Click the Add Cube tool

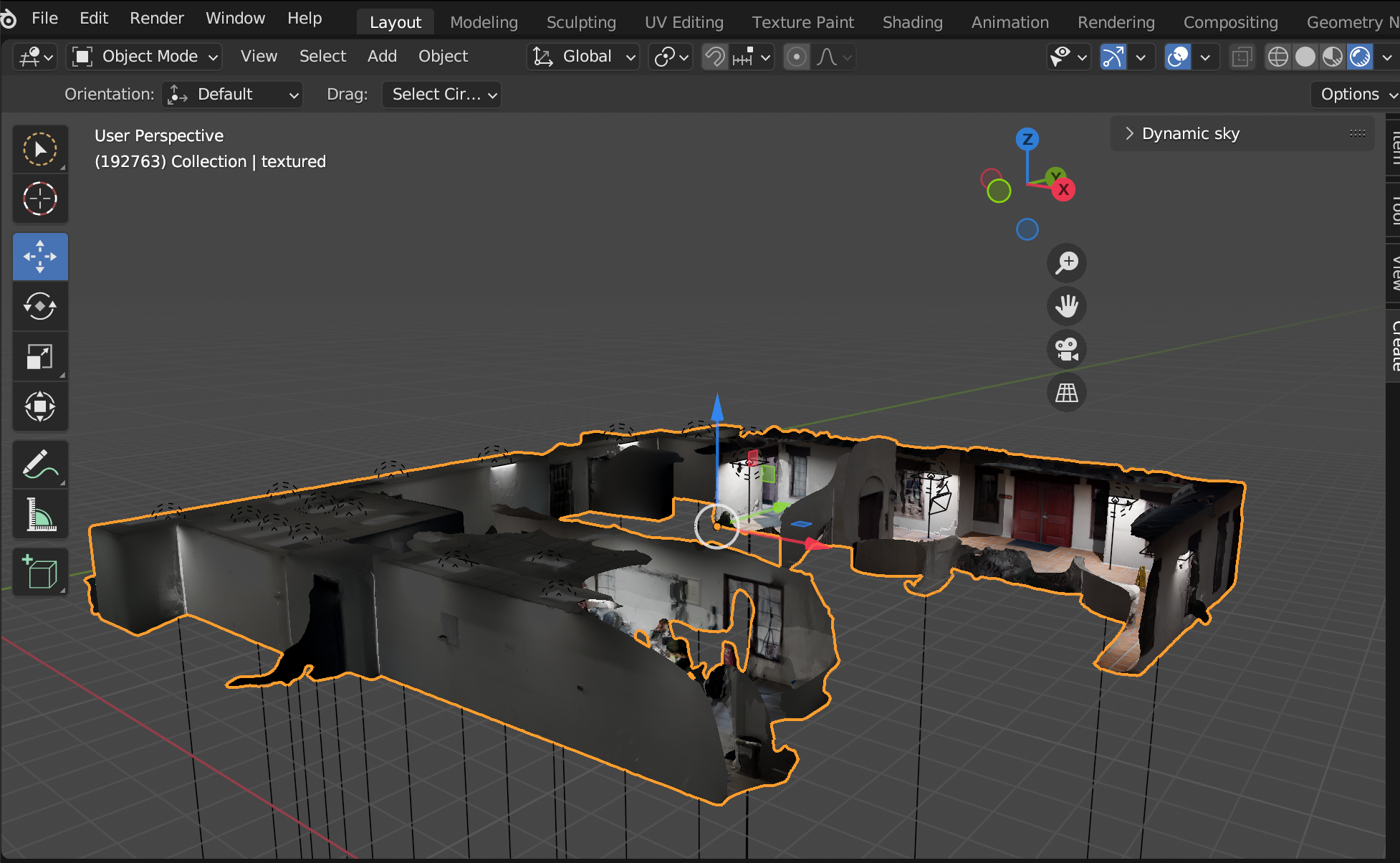[x=40, y=572]
